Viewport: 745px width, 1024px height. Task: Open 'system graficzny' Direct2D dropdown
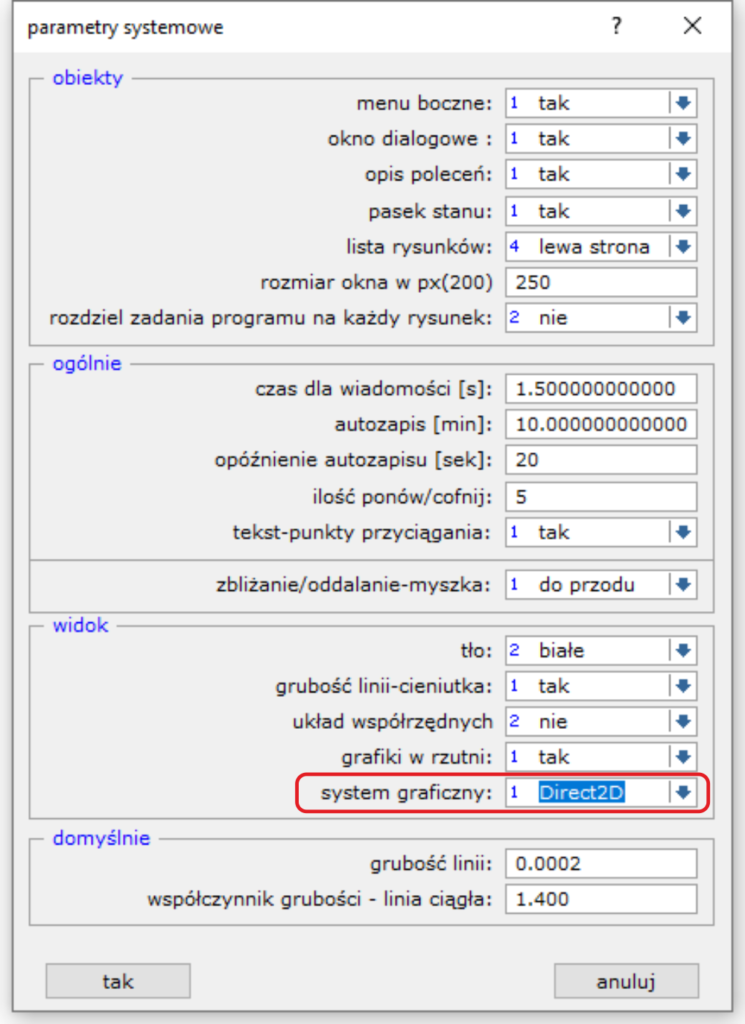[x=683, y=792]
